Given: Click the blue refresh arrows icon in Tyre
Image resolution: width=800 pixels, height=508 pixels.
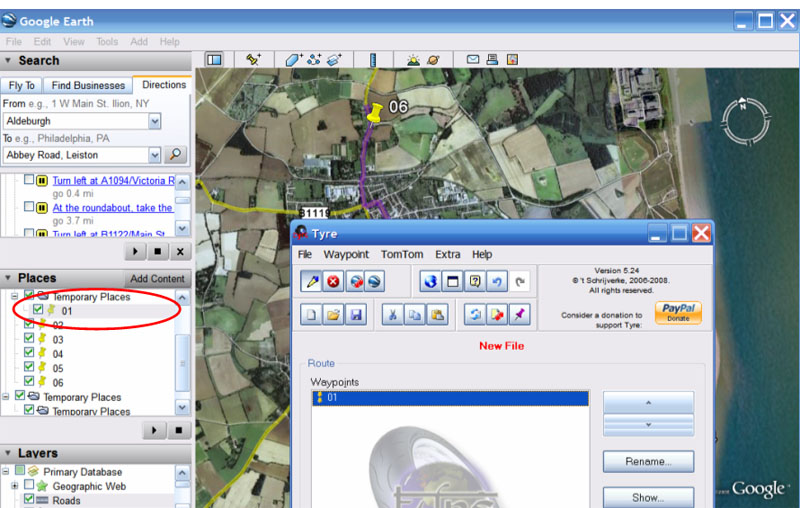Looking at the screenshot, I should [x=474, y=315].
